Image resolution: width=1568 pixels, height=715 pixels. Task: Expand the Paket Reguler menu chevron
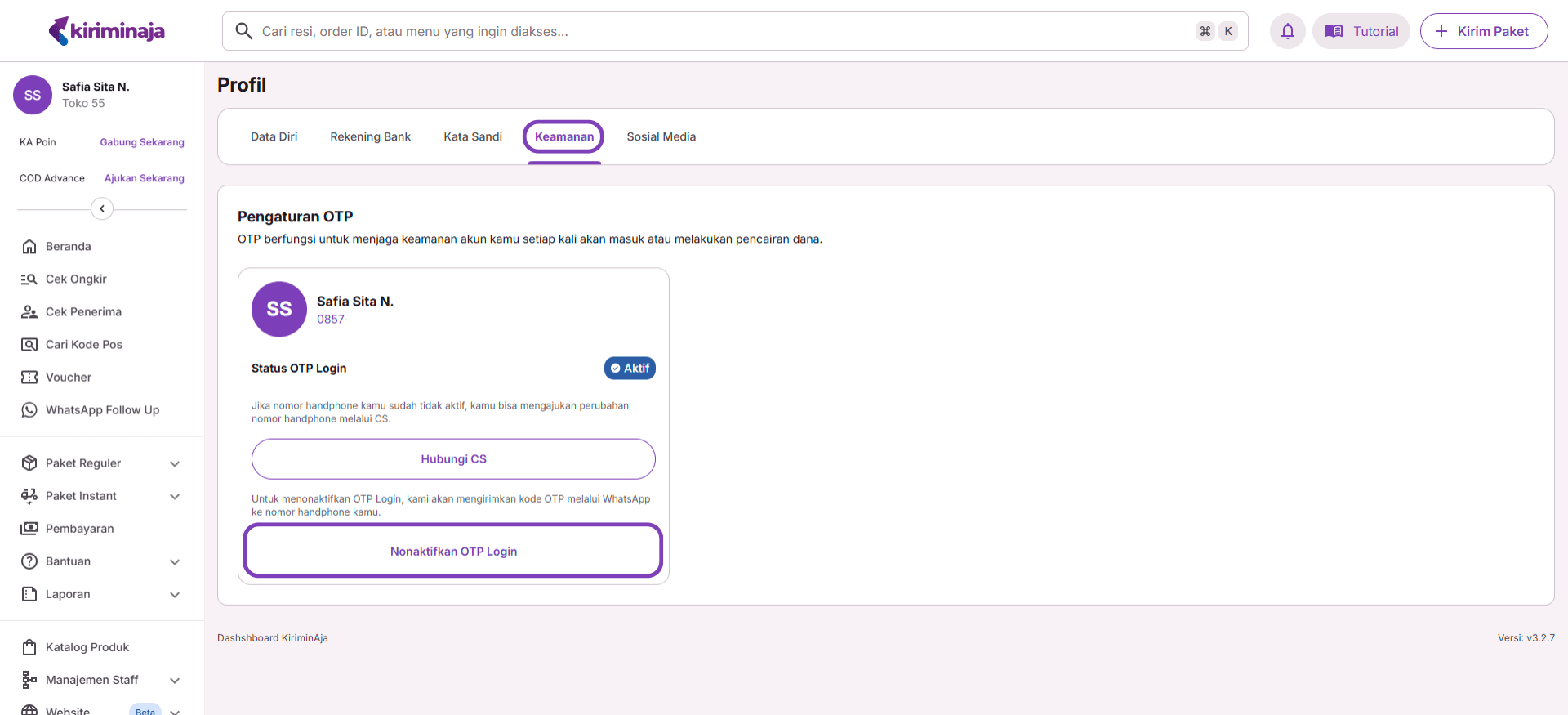tap(175, 463)
